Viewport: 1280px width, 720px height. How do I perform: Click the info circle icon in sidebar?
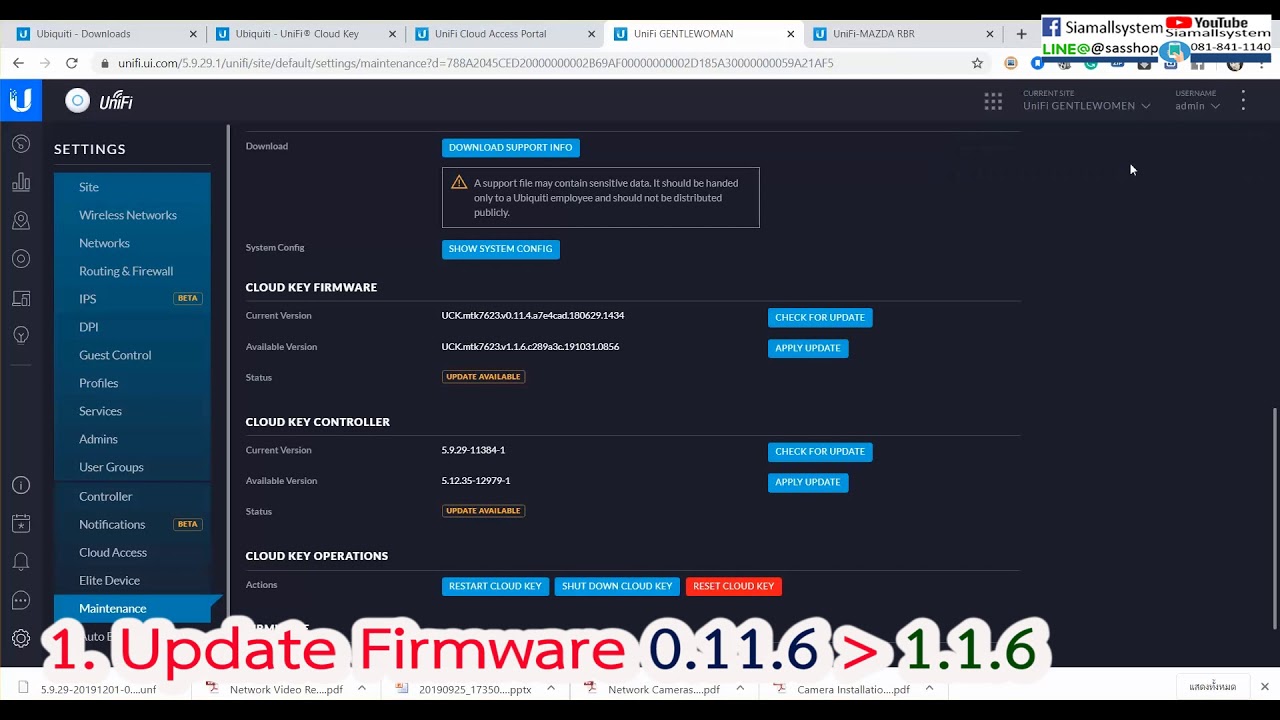click(x=21, y=485)
